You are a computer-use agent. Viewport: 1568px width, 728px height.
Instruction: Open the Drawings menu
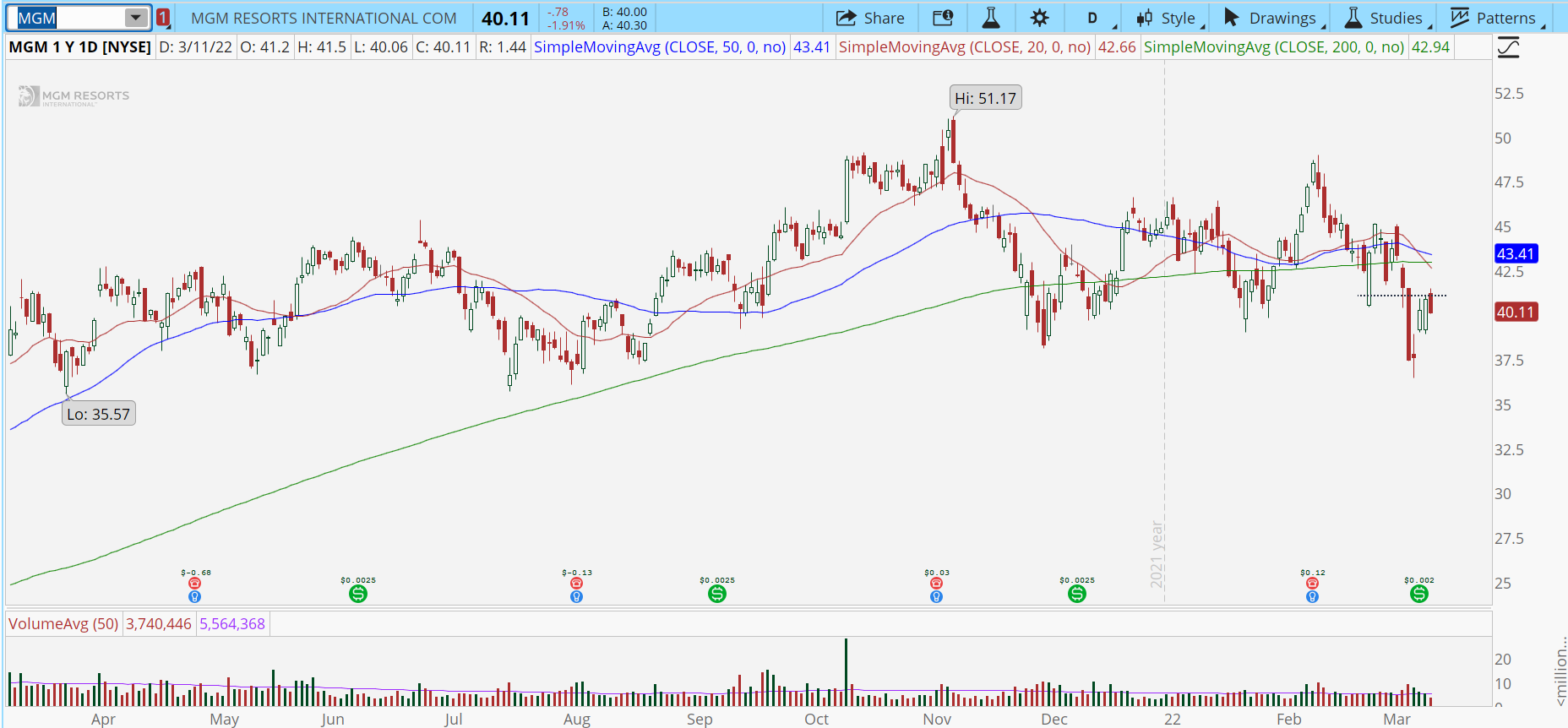coord(1275,18)
